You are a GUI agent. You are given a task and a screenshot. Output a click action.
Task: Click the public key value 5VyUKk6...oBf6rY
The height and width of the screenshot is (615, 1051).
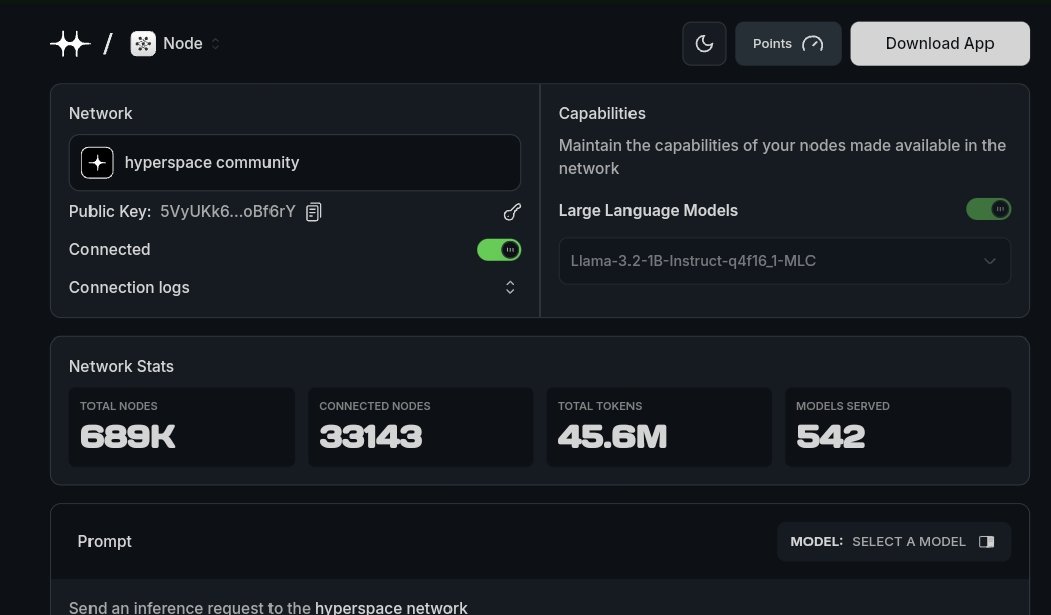coord(228,212)
